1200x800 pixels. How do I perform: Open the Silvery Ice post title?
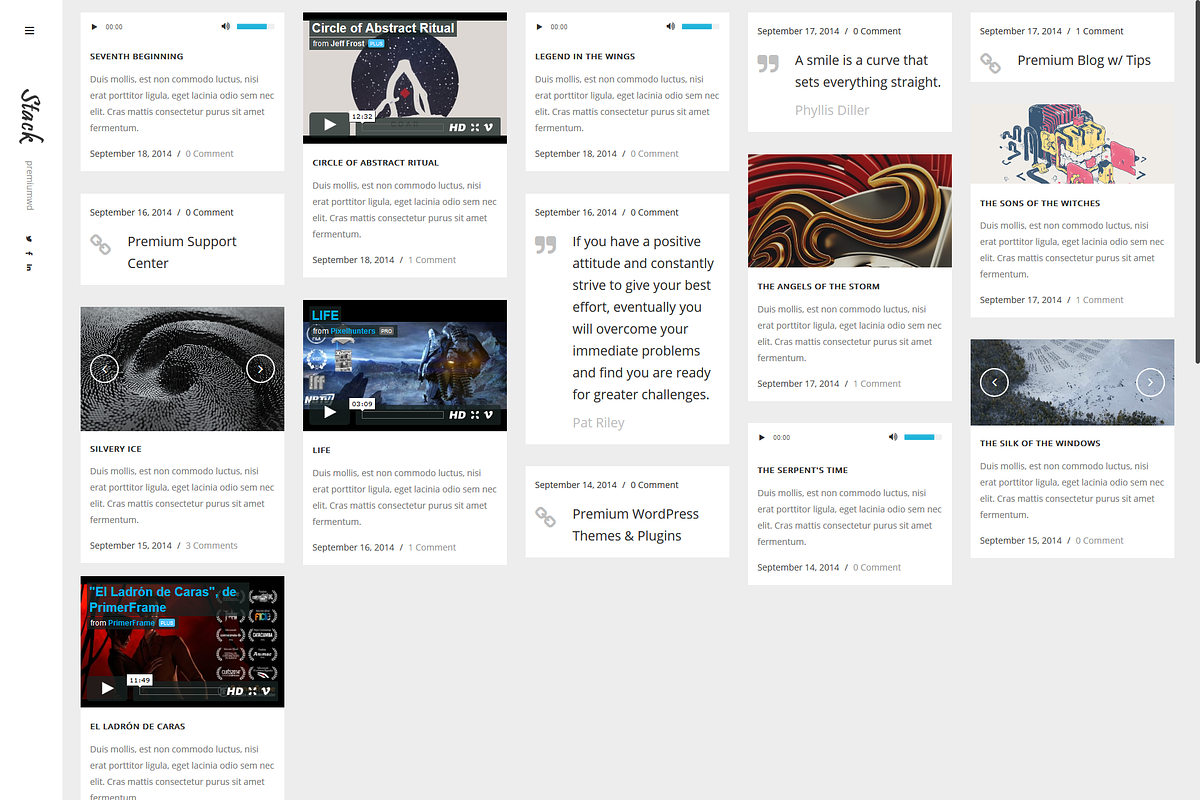[x=116, y=450]
